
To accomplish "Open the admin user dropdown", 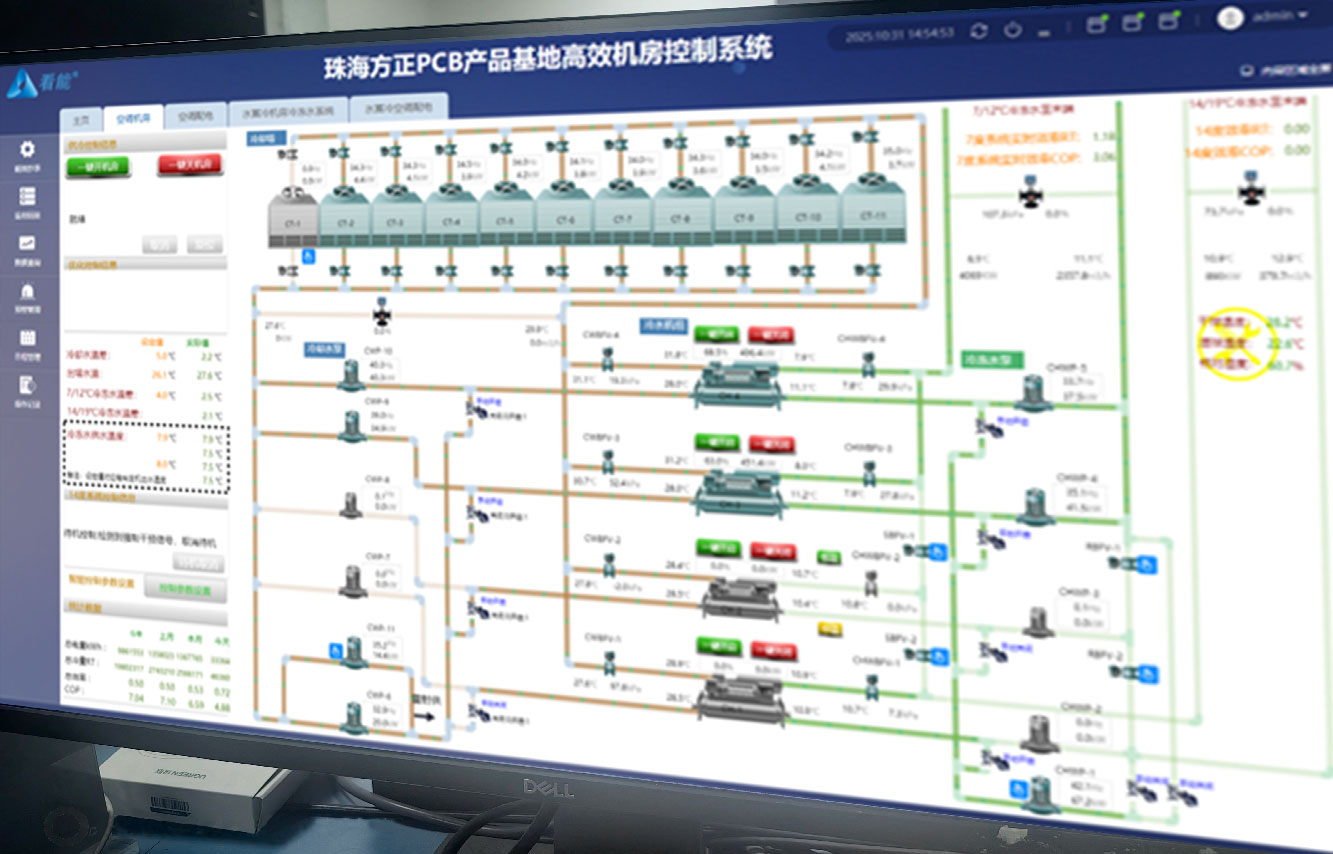I will pos(1264,16).
